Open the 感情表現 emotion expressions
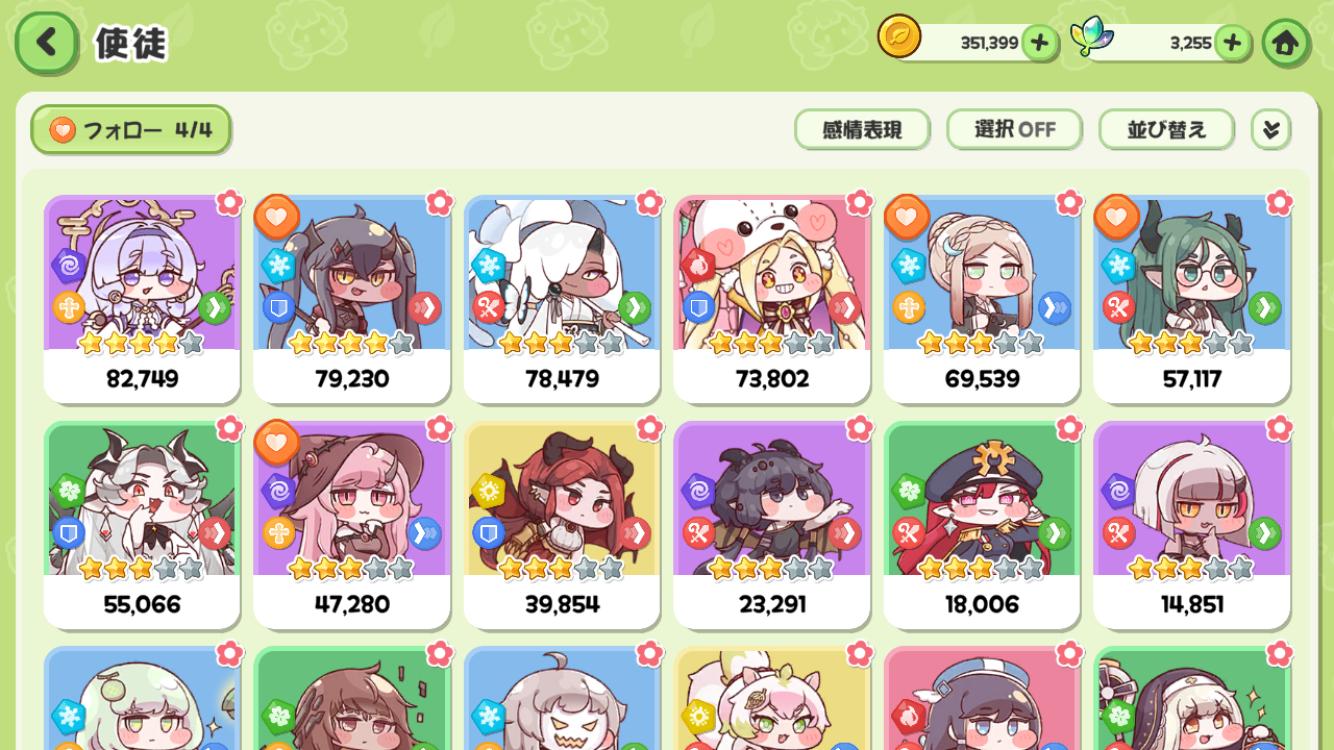The width and height of the screenshot is (1334, 750). tap(862, 129)
